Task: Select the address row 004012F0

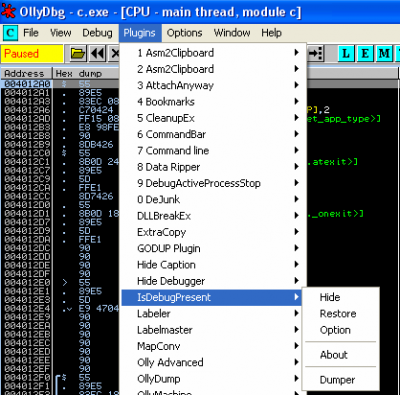Action: click(27, 378)
